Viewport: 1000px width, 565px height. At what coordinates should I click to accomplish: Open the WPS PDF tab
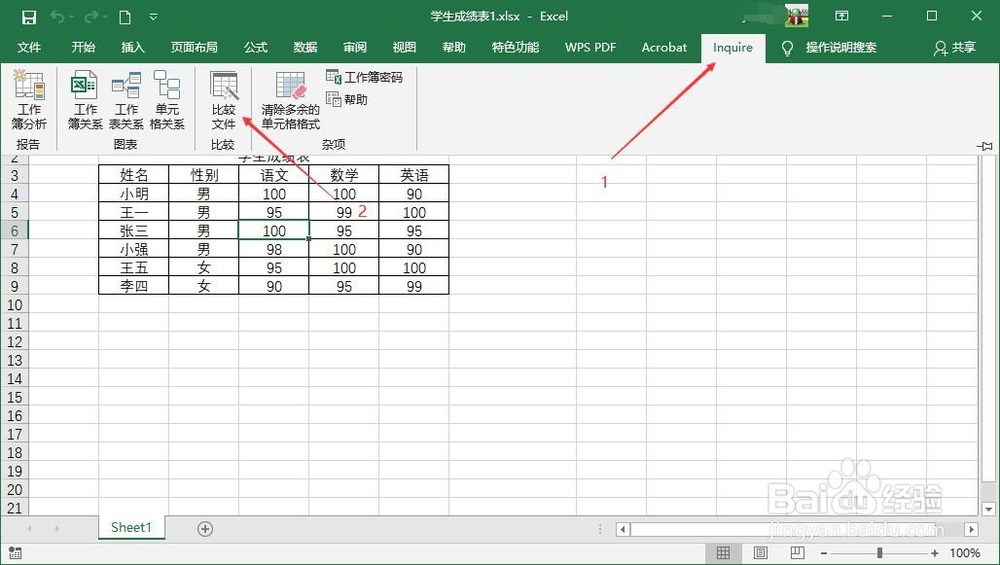pos(591,47)
